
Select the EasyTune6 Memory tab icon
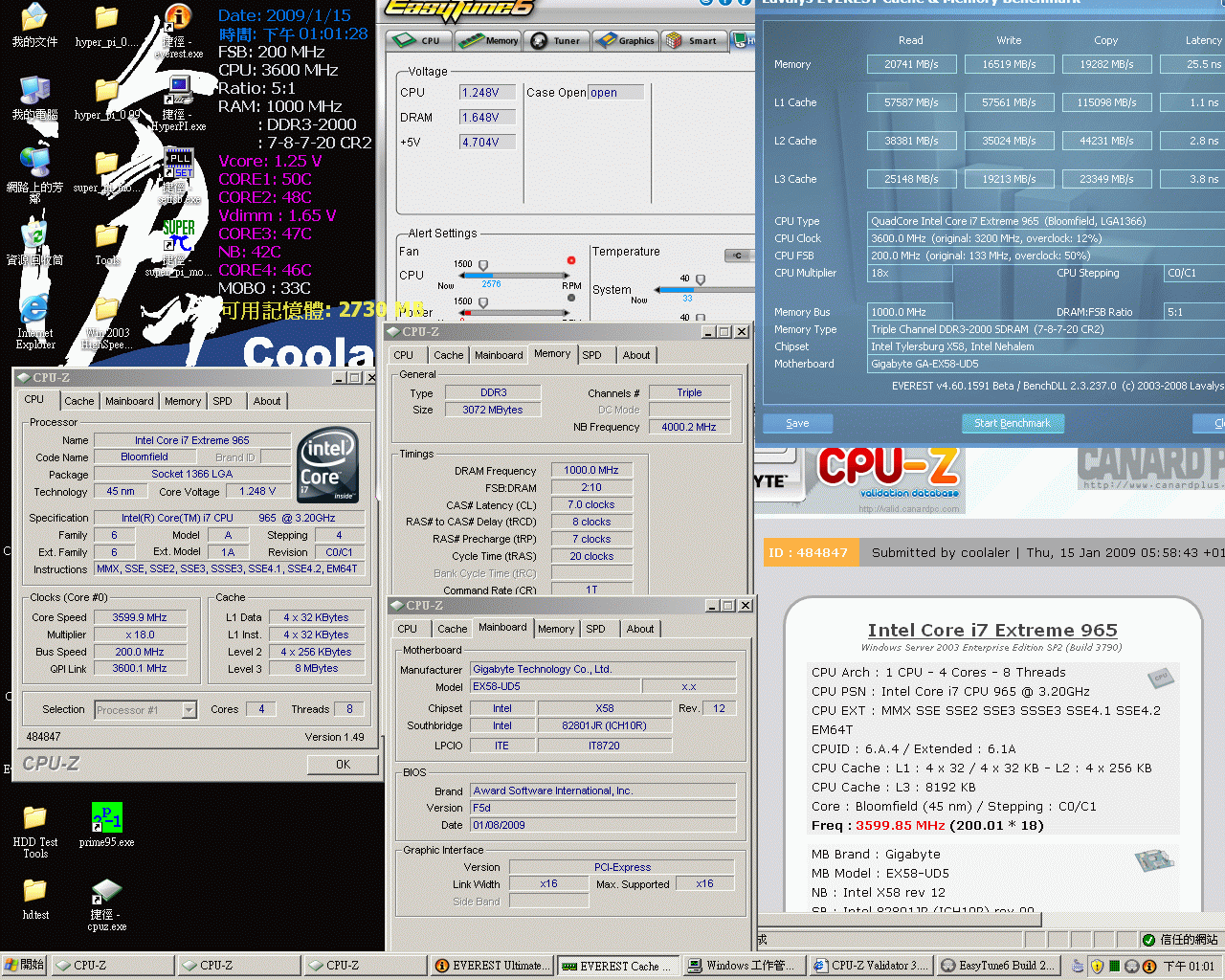pyautogui.click(x=488, y=40)
